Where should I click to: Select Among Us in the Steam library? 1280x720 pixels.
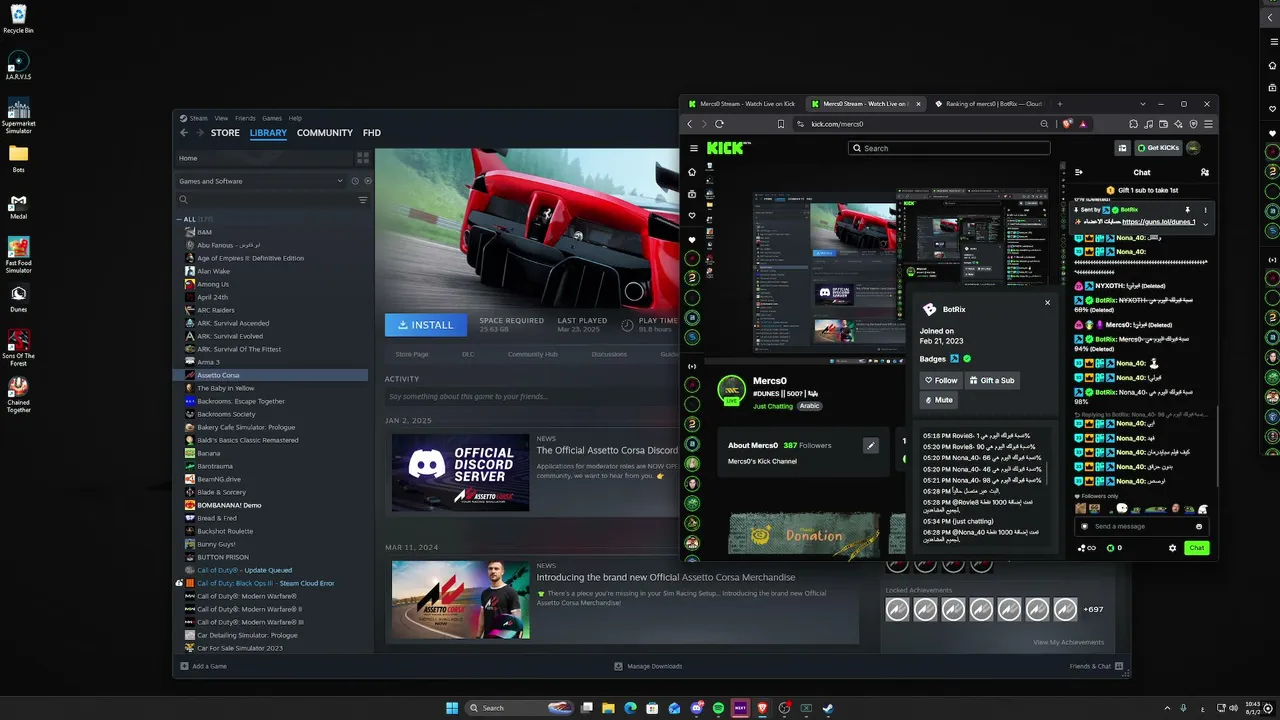tap(212, 284)
